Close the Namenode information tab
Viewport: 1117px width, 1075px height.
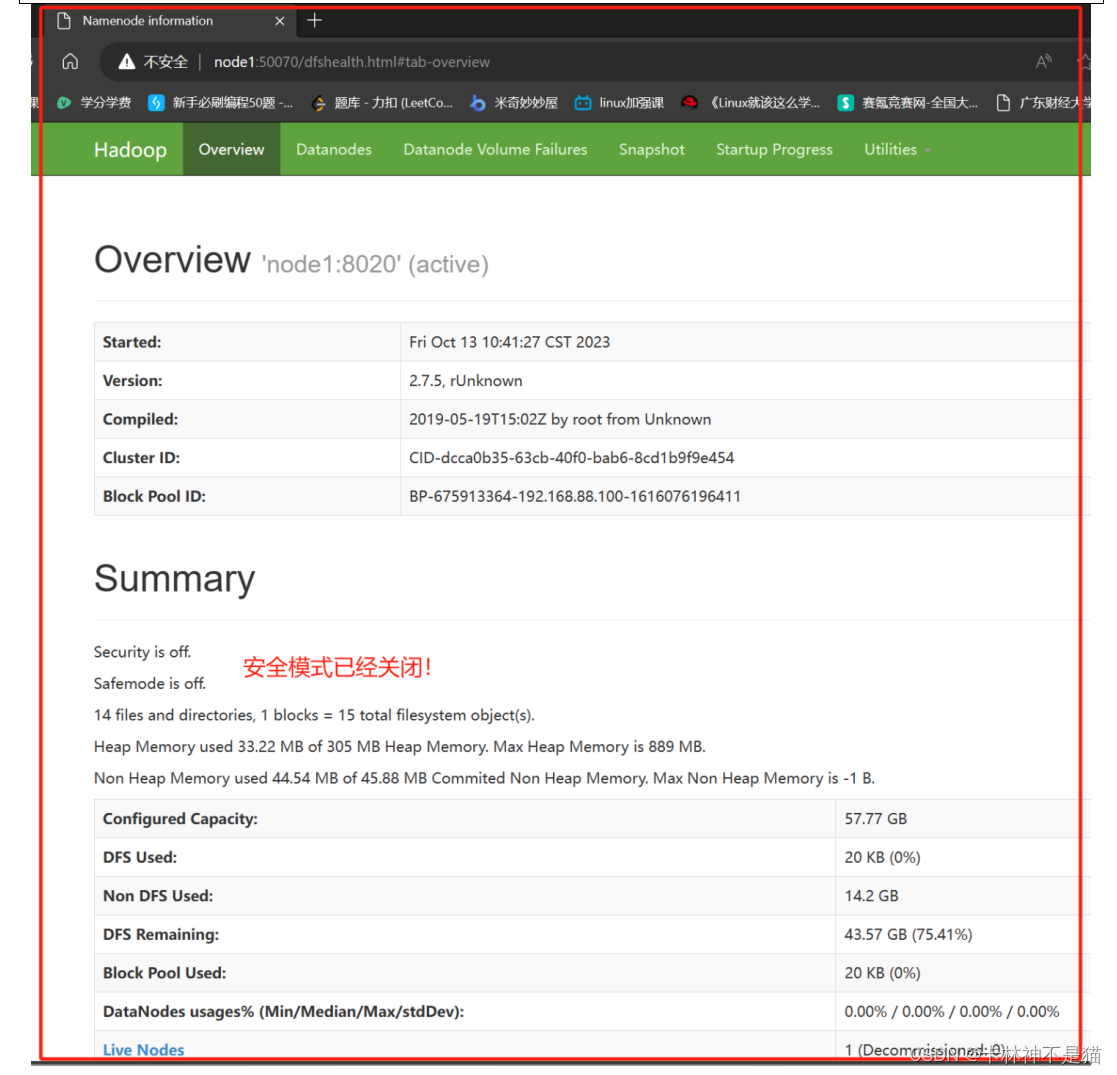[x=280, y=21]
